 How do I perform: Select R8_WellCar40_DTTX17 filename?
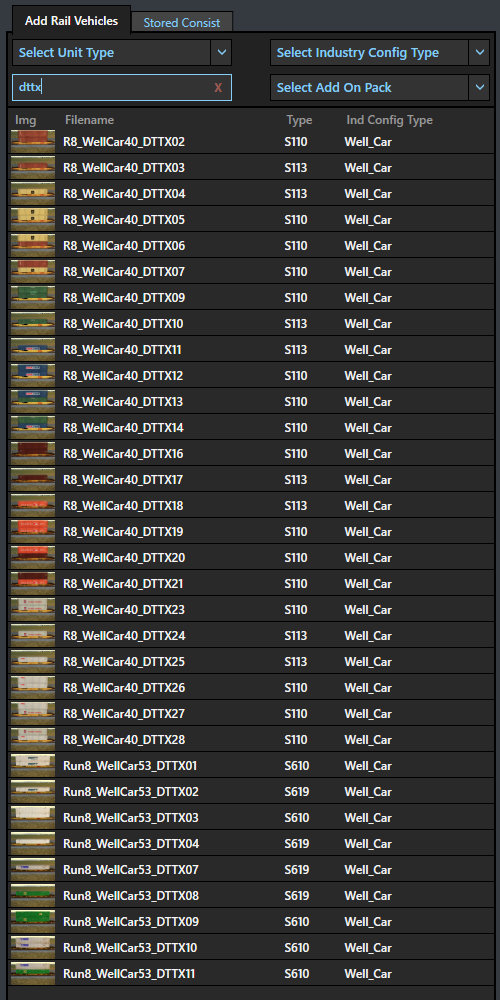[x=123, y=480]
